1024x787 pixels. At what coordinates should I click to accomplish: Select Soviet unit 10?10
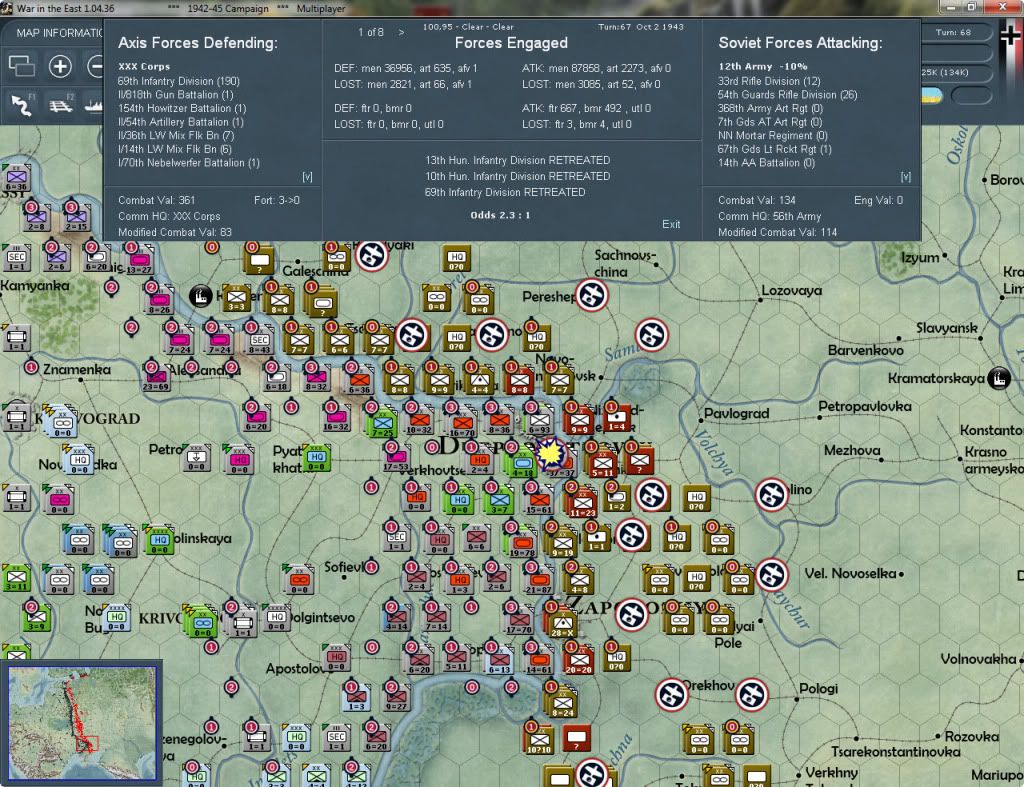[539, 741]
